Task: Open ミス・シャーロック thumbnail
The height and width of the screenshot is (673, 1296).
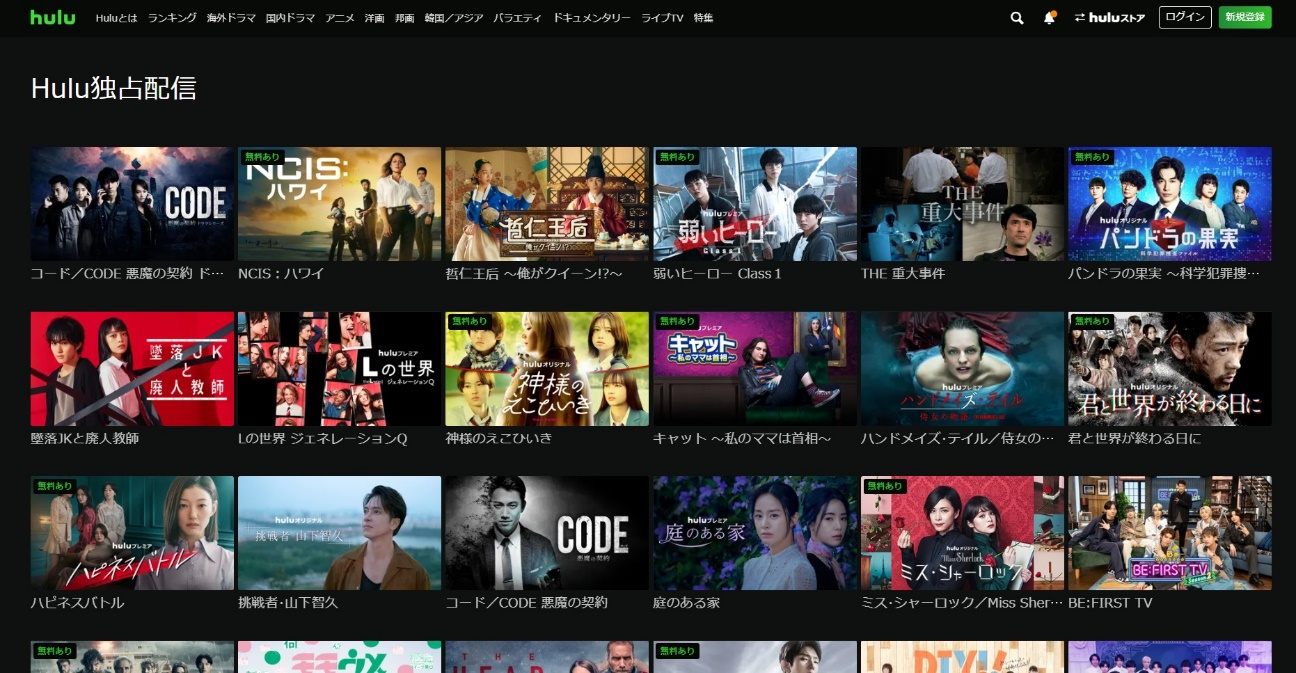Action: (963, 533)
